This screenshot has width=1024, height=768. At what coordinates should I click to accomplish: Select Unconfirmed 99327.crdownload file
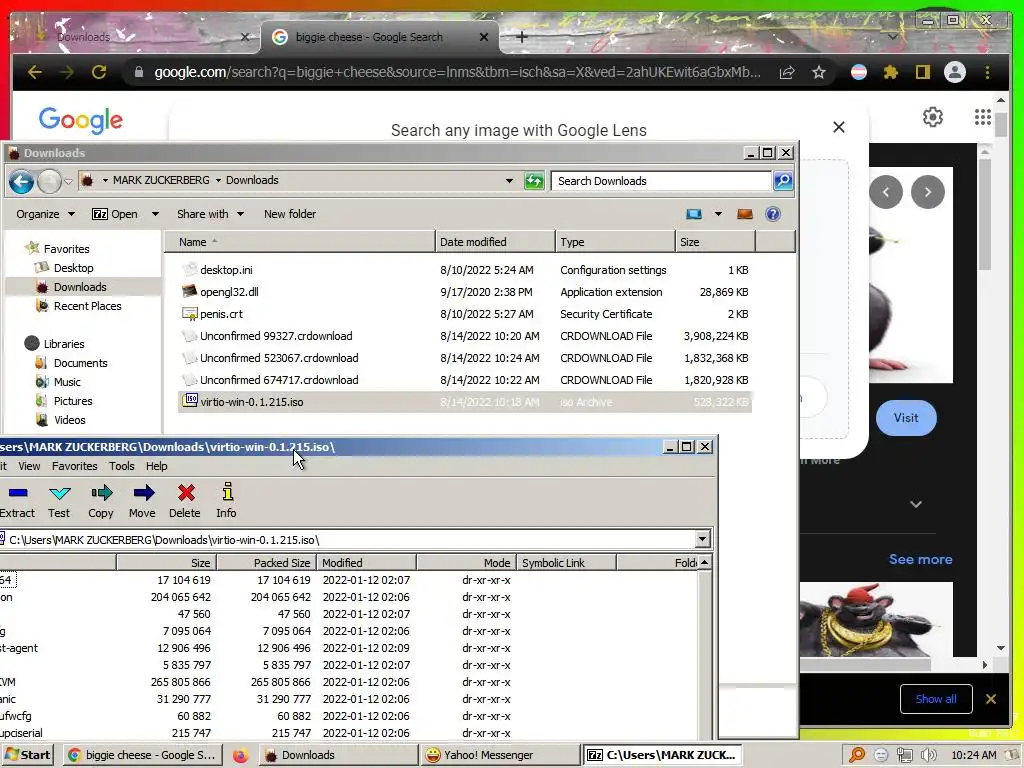[276, 336]
